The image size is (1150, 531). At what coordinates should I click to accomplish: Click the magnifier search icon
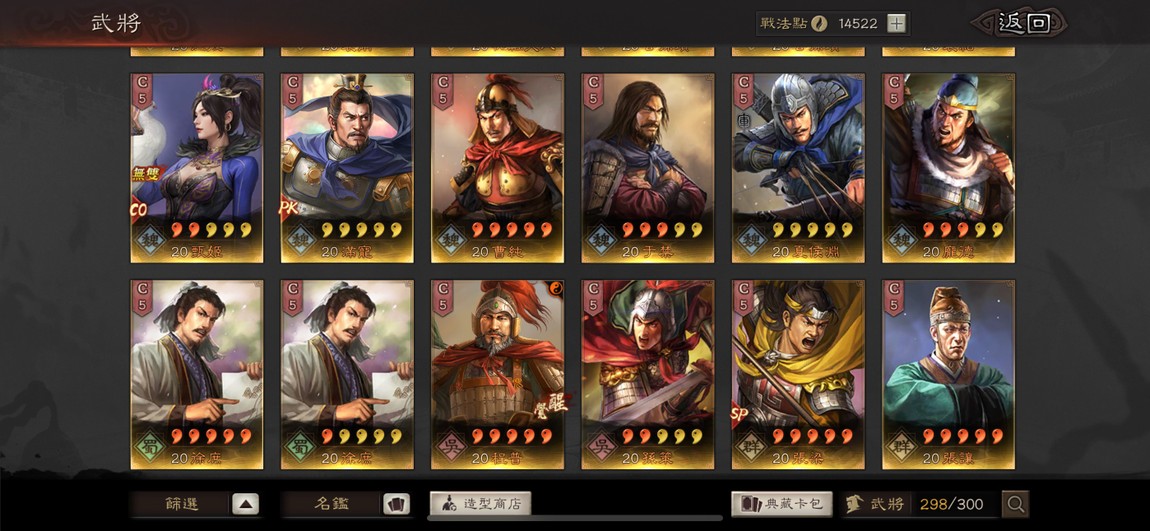coord(1016,504)
